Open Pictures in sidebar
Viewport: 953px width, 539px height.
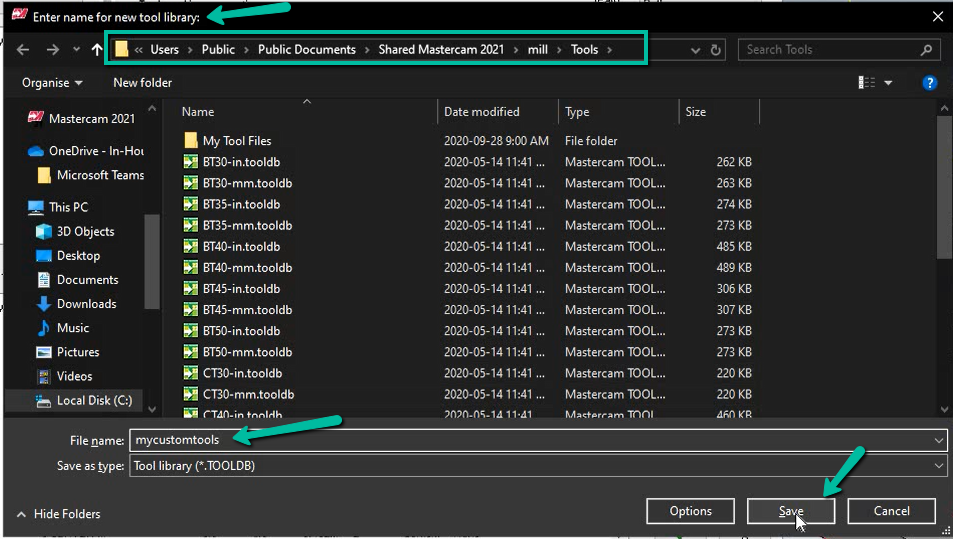[67, 352]
